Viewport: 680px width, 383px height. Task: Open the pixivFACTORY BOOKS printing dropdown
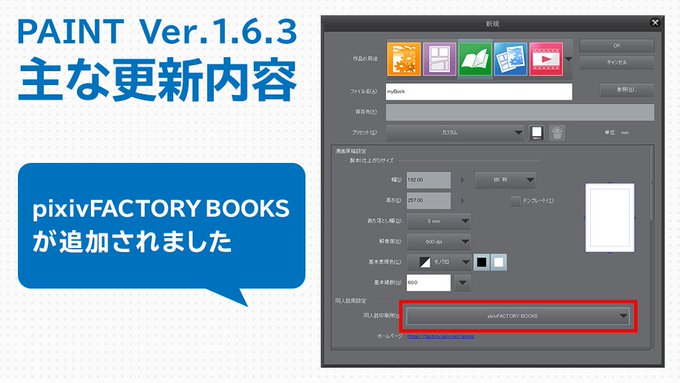[518, 316]
